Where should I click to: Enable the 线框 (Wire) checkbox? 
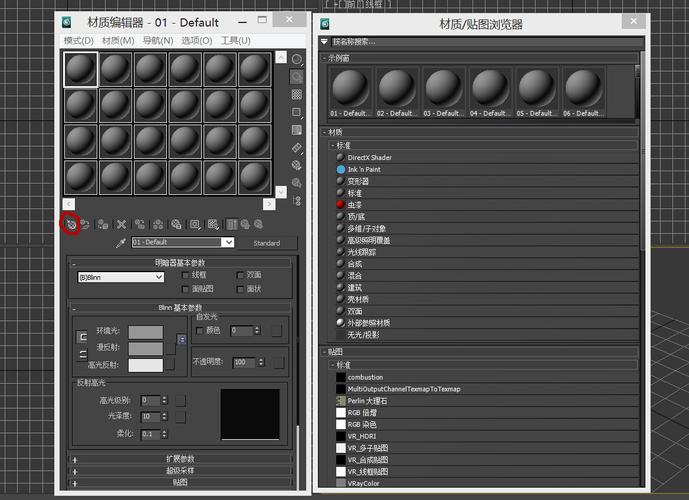186,274
